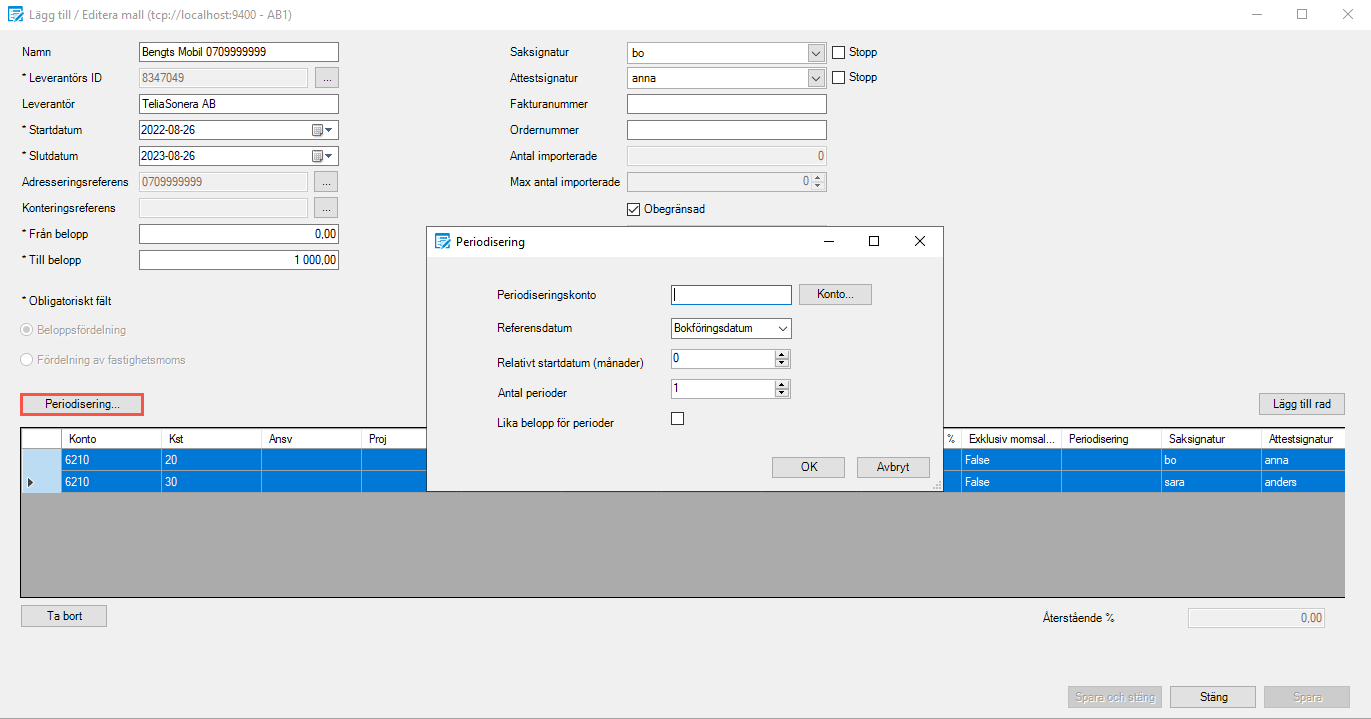This screenshot has height=719, width=1371.
Task: Click the ellipsis icon beside Adresseringsreferens
Action: point(327,181)
